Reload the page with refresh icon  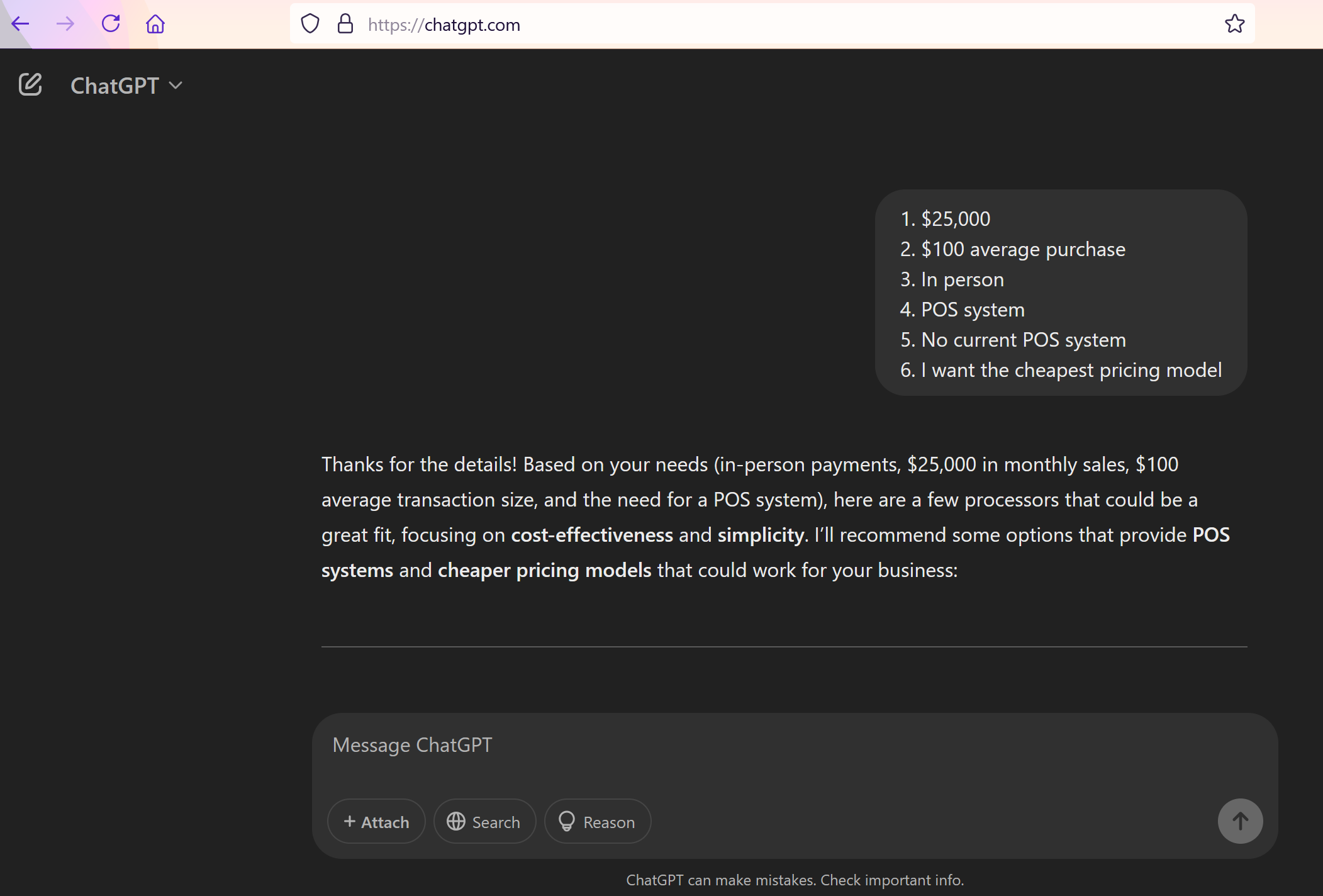pos(111,24)
